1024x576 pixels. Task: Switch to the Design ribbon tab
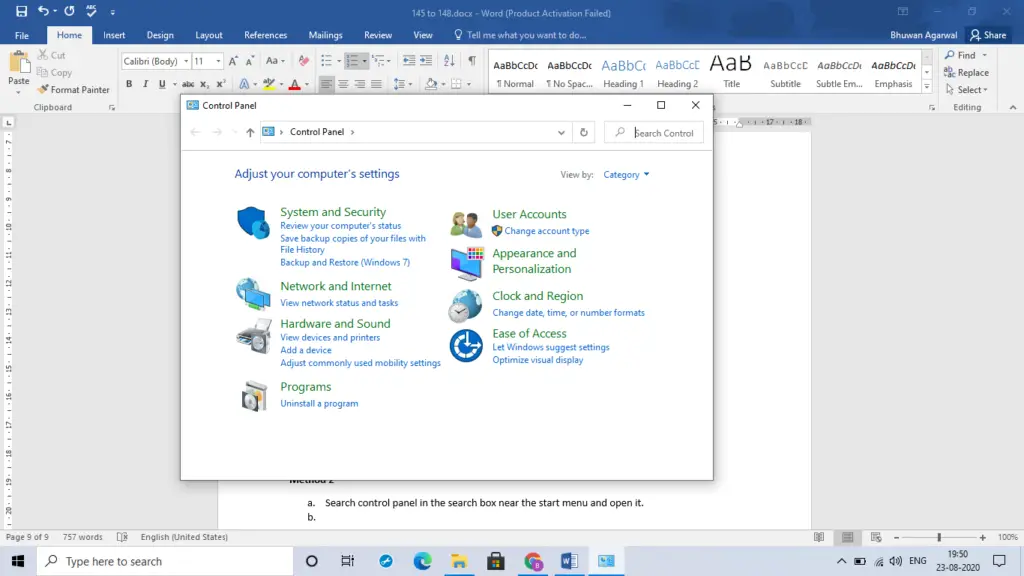pyautogui.click(x=160, y=35)
